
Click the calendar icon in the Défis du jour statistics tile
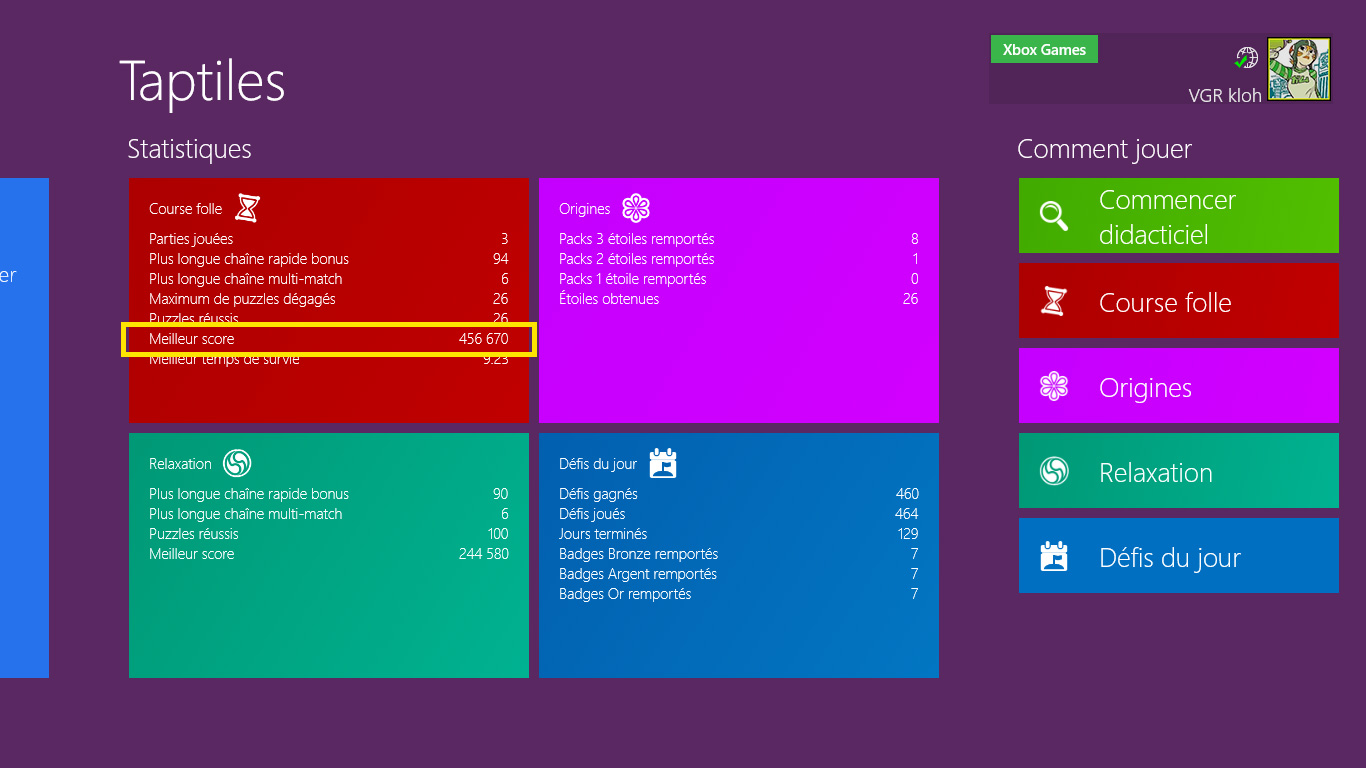[x=663, y=463]
